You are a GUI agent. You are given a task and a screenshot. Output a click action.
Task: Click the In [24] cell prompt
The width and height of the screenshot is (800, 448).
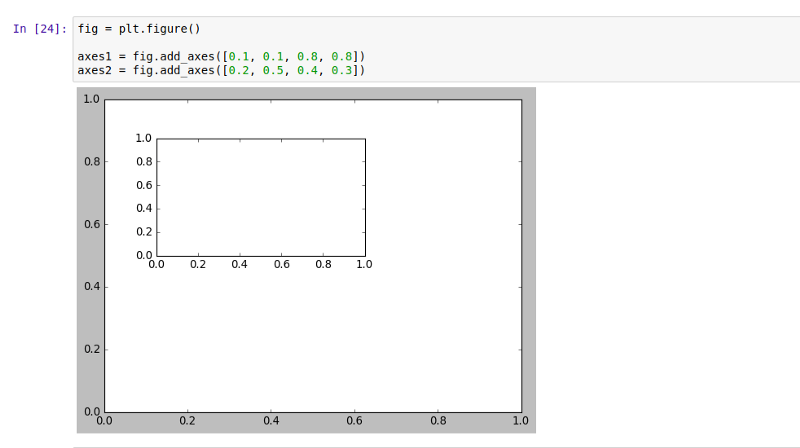point(40,29)
